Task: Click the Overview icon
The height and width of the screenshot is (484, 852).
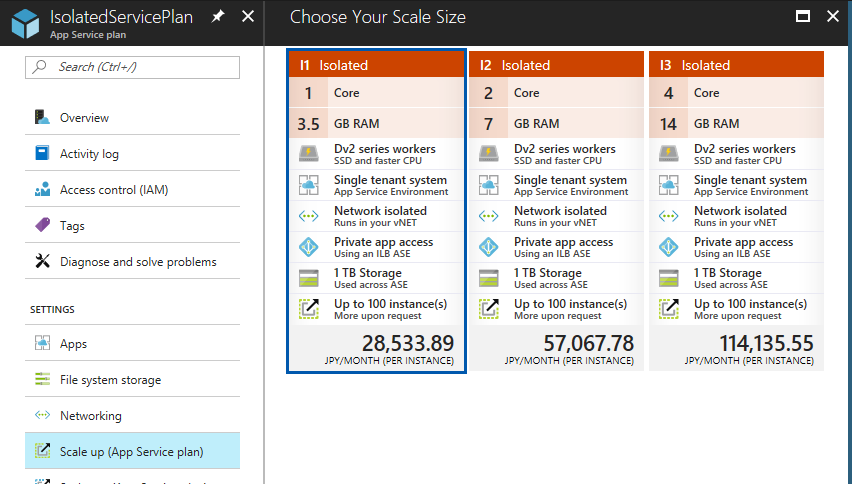Action: coord(42,117)
